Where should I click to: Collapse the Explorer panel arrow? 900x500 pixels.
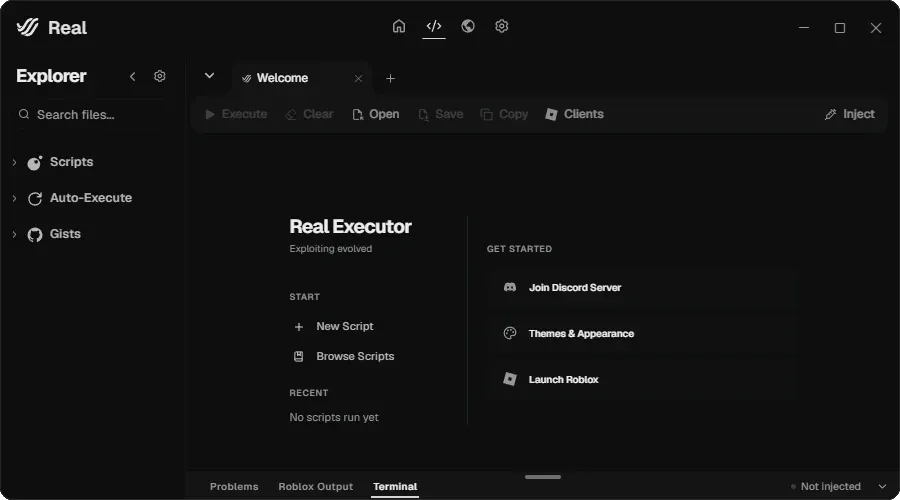pyautogui.click(x=133, y=76)
